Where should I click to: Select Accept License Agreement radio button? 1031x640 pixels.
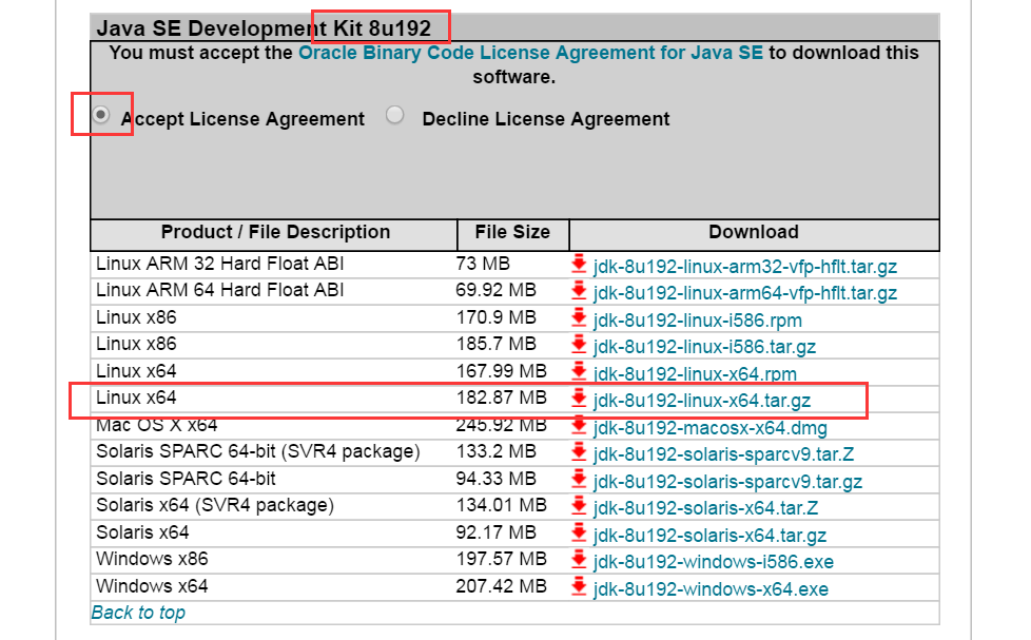tap(101, 115)
